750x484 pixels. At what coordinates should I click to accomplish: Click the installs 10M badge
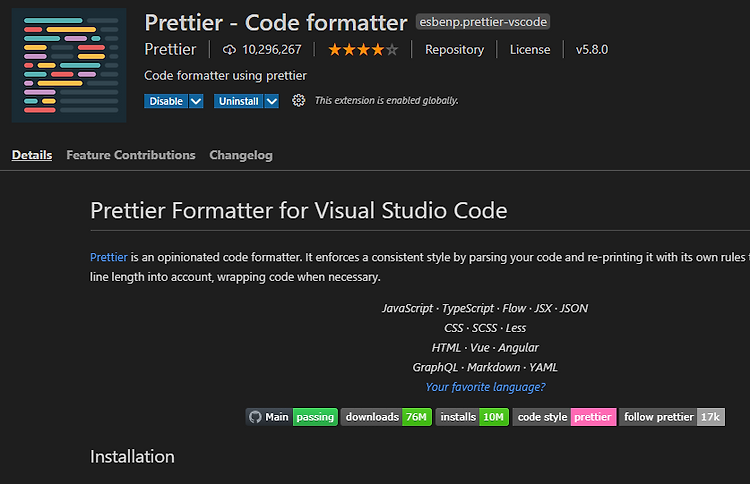[472, 417]
